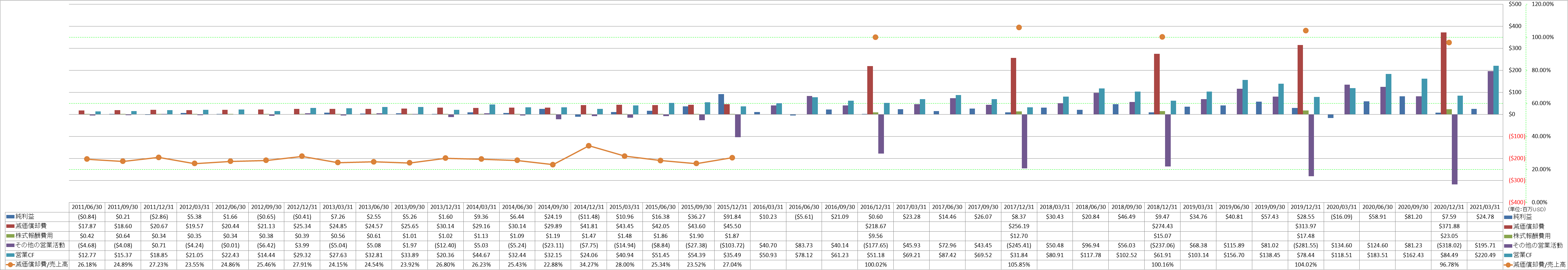1568x270 pixels.
Task: Click the 2021/03/31 date header
Action: (x=1485, y=207)
